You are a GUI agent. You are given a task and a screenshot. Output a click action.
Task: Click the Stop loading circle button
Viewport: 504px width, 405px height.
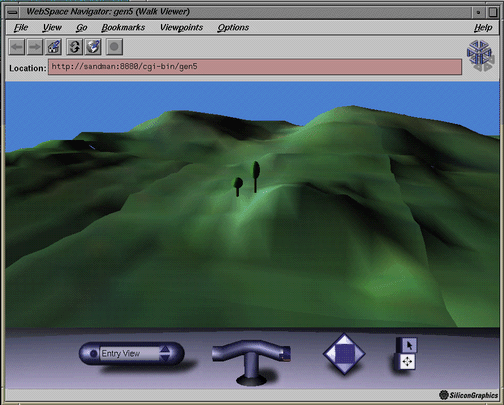[114, 47]
